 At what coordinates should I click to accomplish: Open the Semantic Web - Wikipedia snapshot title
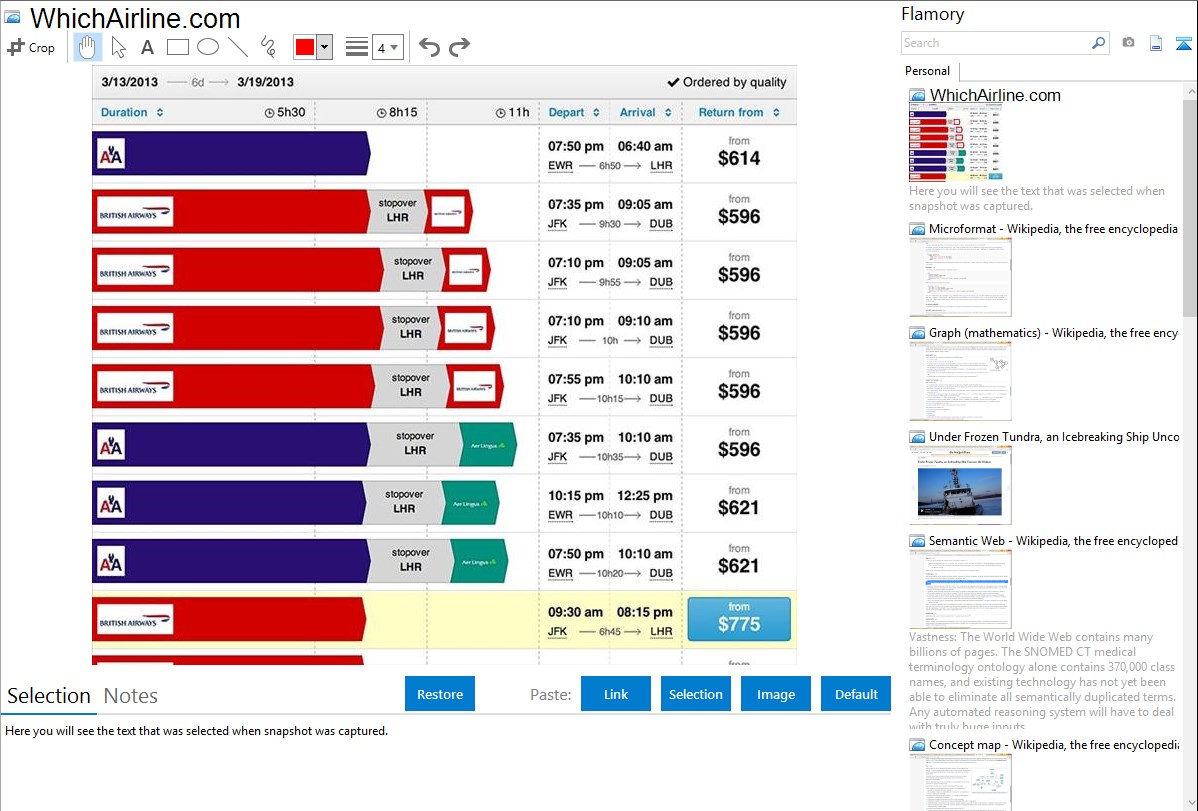click(1053, 541)
